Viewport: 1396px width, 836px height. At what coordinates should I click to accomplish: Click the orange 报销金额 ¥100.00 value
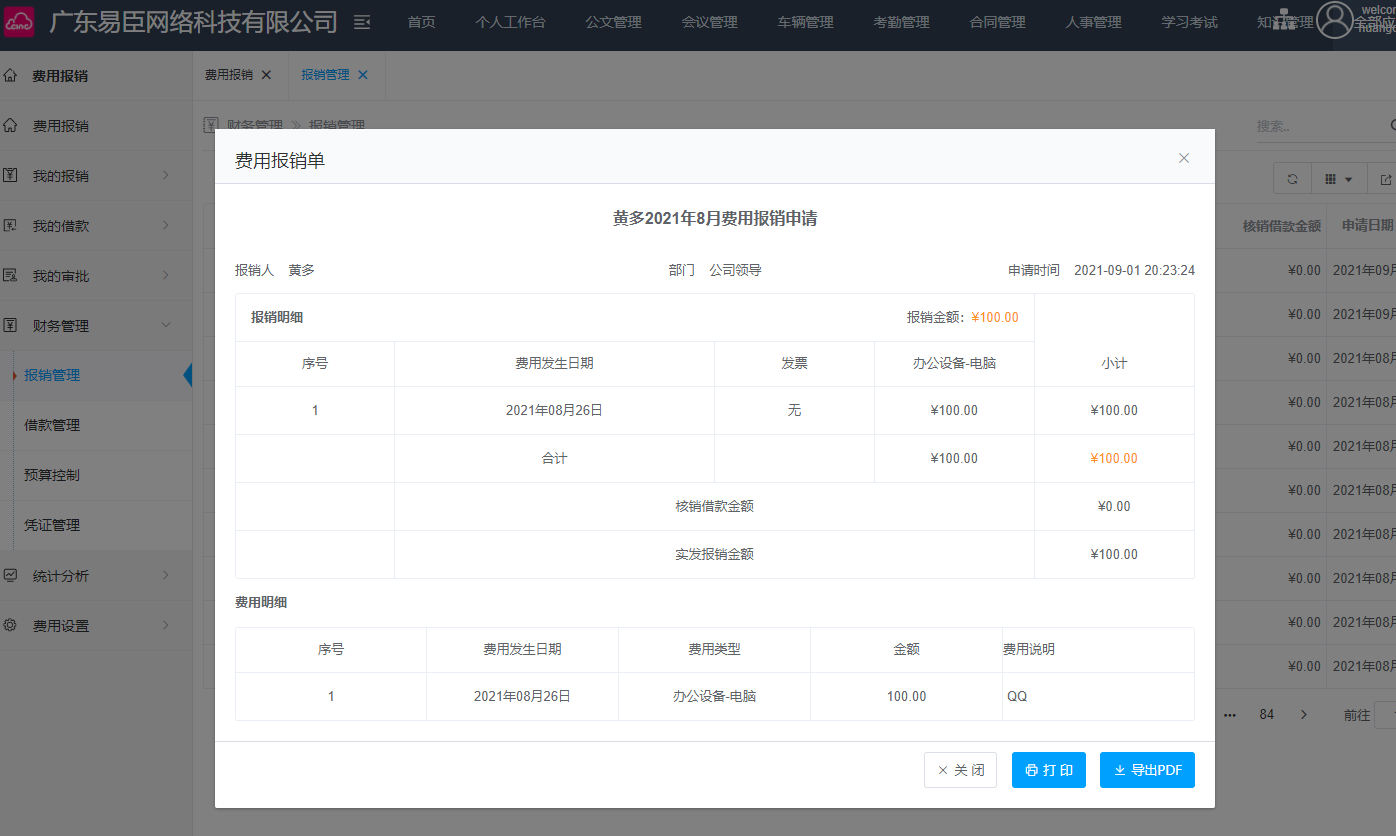pyautogui.click(x=995, y=317)
